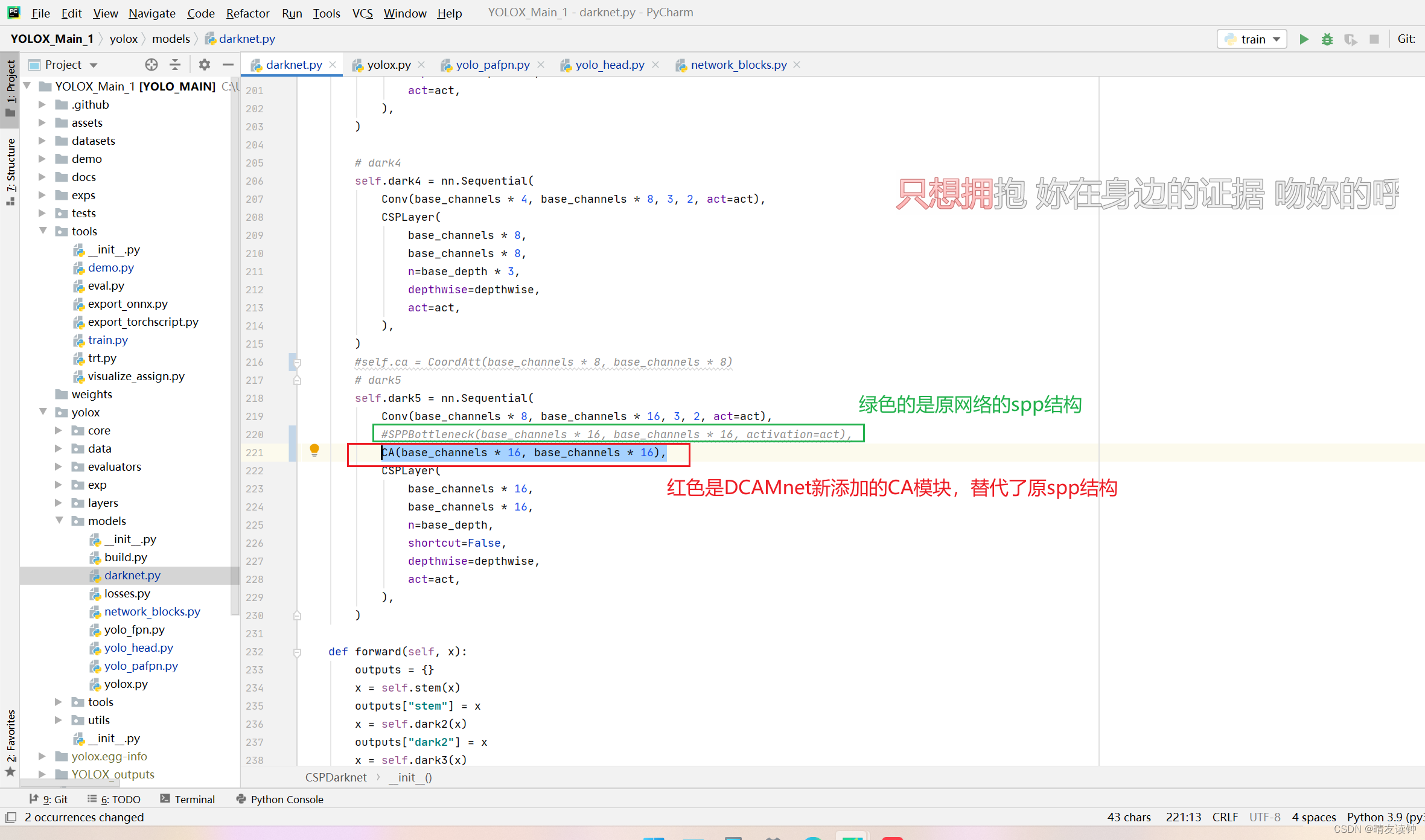The image size is (1425, 840).
Task: Click the 221:13 cursor position indicator
Action: tap(1184, 817)
